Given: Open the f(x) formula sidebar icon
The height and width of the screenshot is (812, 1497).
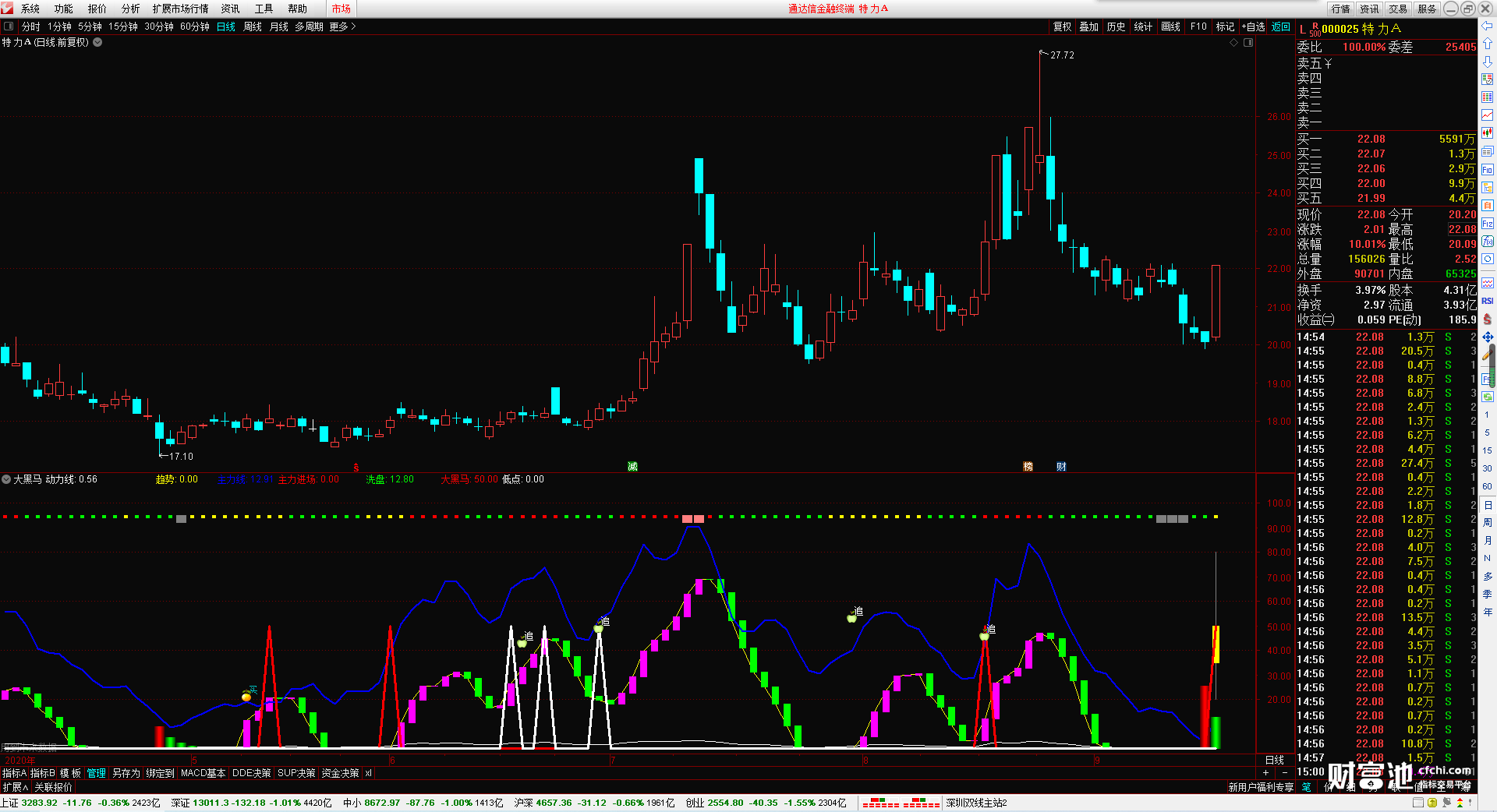Looking at the screenshot, I should (x=1488, y=242).
